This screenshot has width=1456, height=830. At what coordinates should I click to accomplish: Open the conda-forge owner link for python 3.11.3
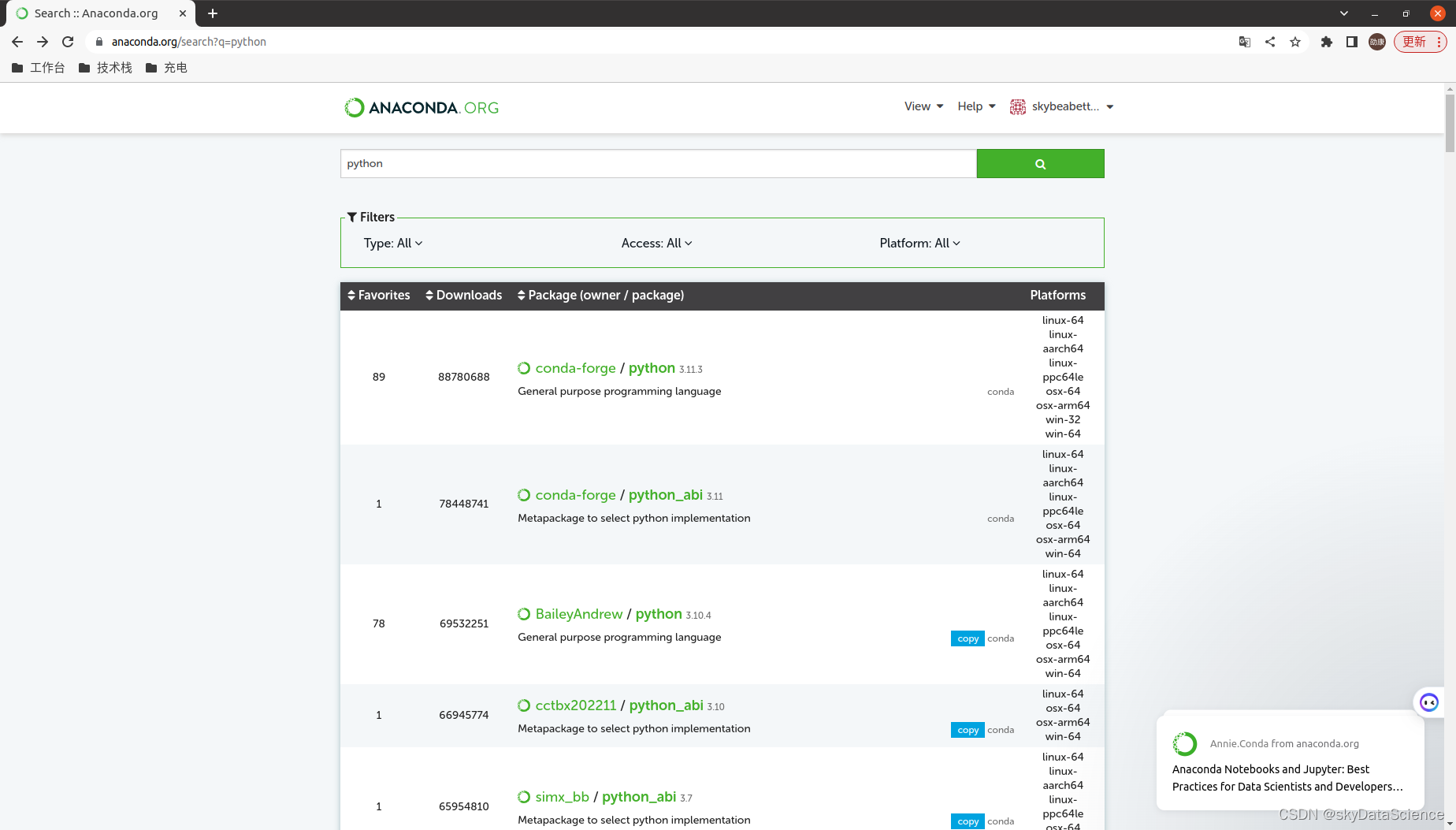pos(575,368)
